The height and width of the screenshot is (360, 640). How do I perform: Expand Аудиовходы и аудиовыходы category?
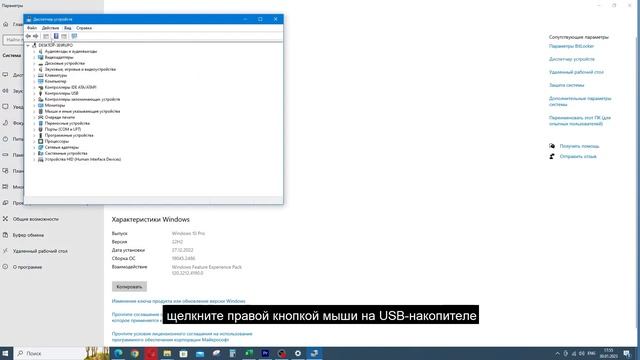coord(34,51)
